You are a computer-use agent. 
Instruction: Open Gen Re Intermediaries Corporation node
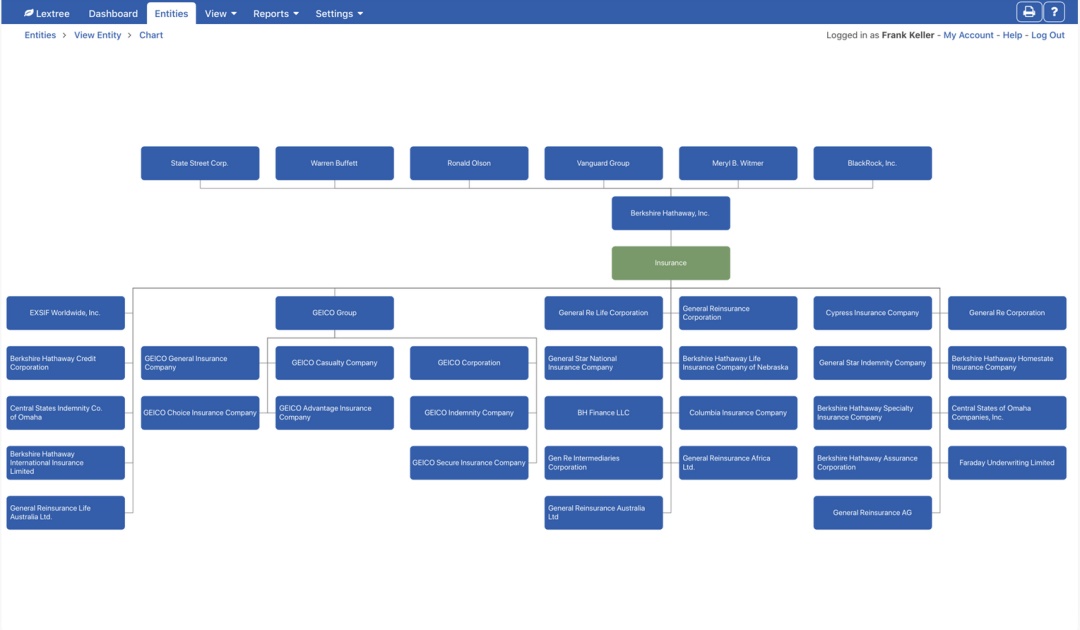pos(603,463)
